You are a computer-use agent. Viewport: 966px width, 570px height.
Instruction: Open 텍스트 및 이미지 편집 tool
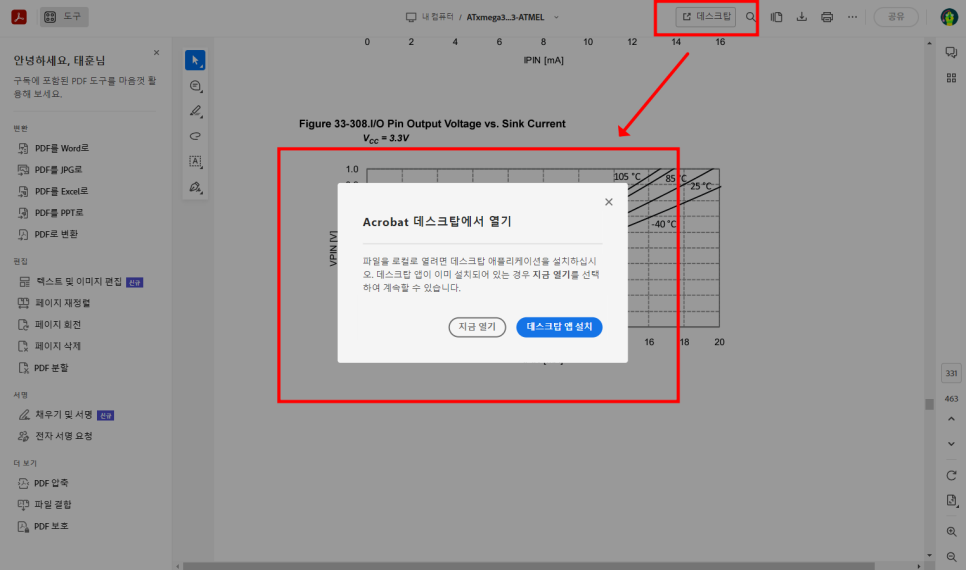click(80, 282)
